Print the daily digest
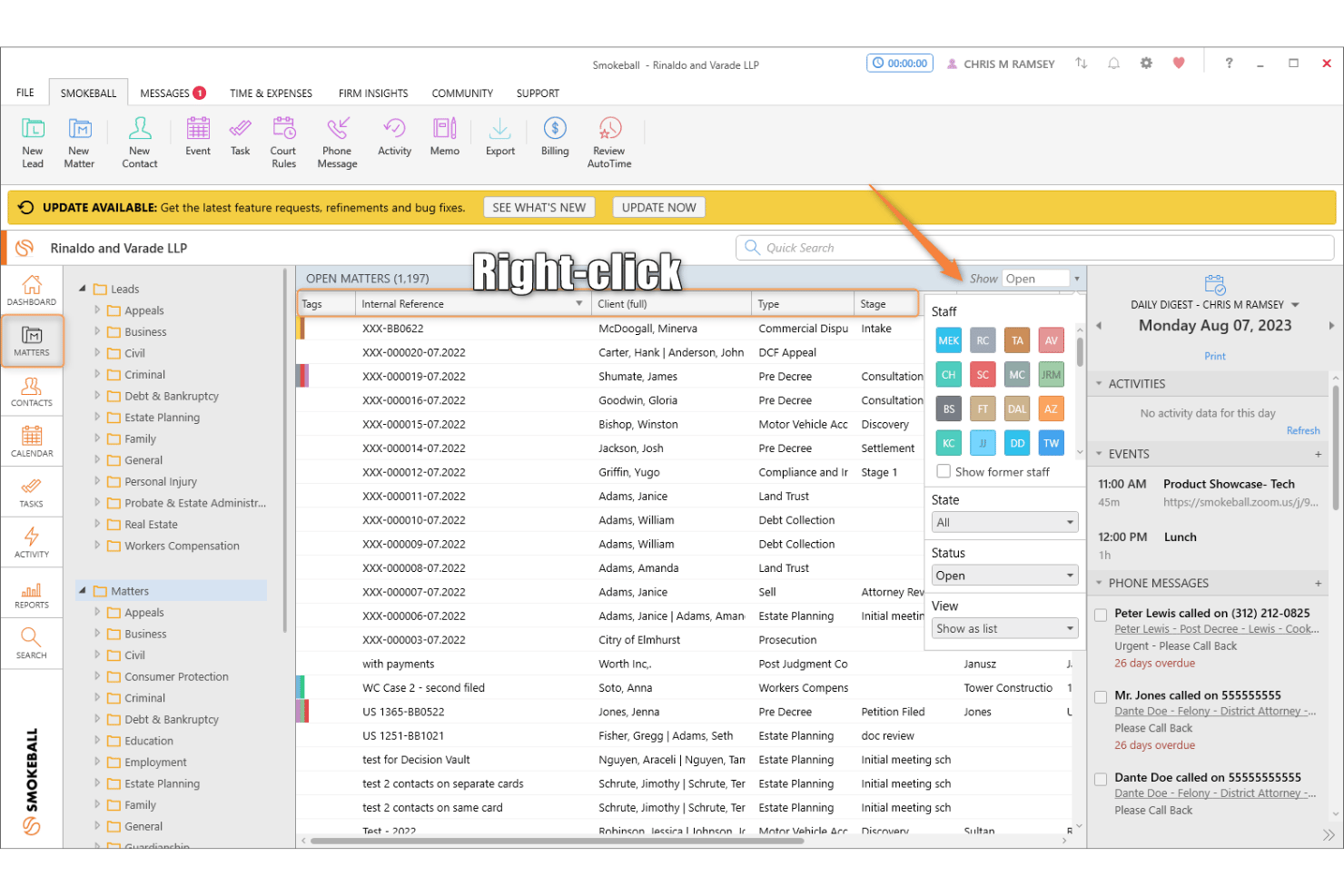This screenshot has height=896, width=1344. click(1215, 356)
